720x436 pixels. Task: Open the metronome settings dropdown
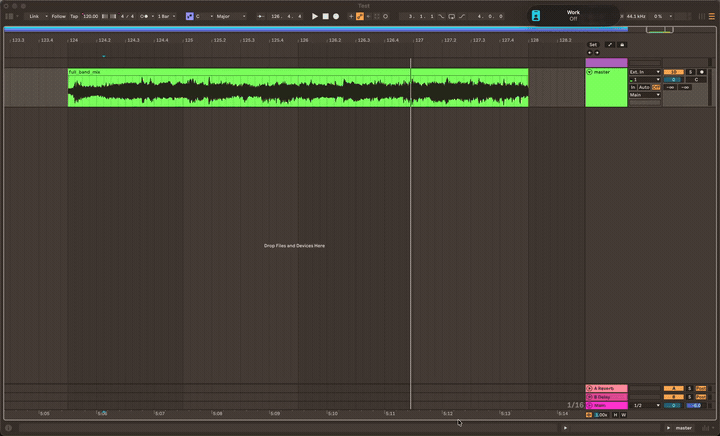[153, 16]
